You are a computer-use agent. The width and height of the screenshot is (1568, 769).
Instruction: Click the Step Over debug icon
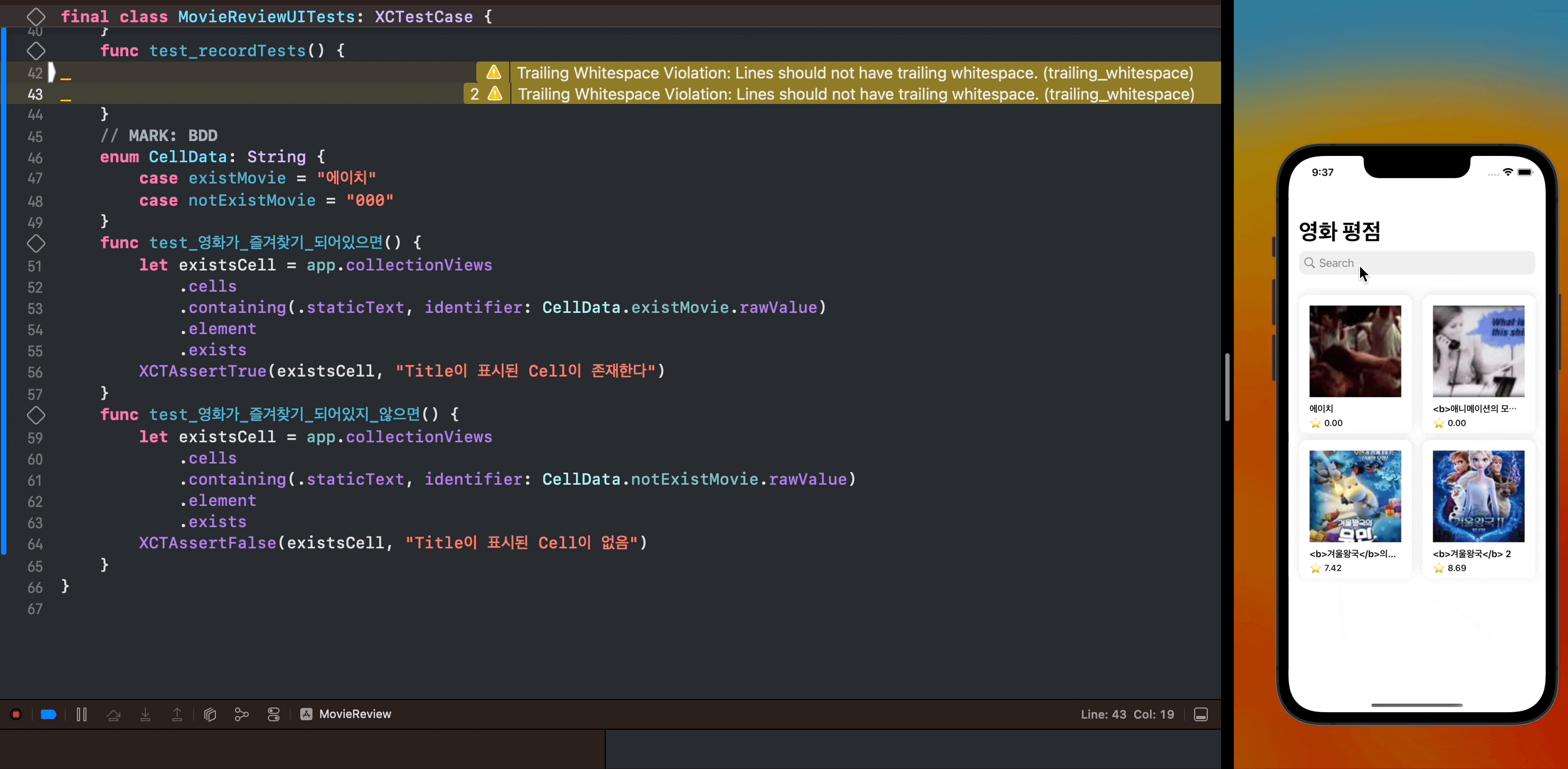[x=113, y=714]
